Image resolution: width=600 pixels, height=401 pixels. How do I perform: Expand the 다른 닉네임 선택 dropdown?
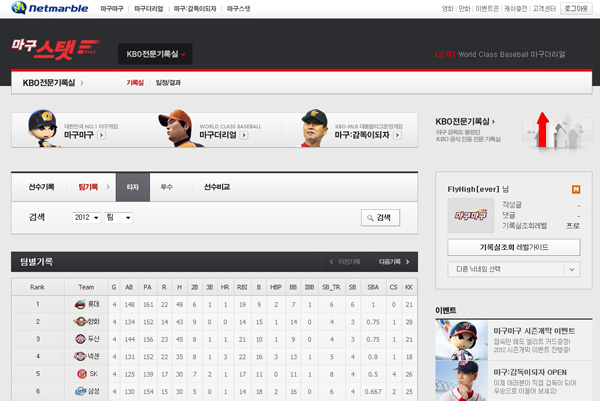click(x=515, y=268)
